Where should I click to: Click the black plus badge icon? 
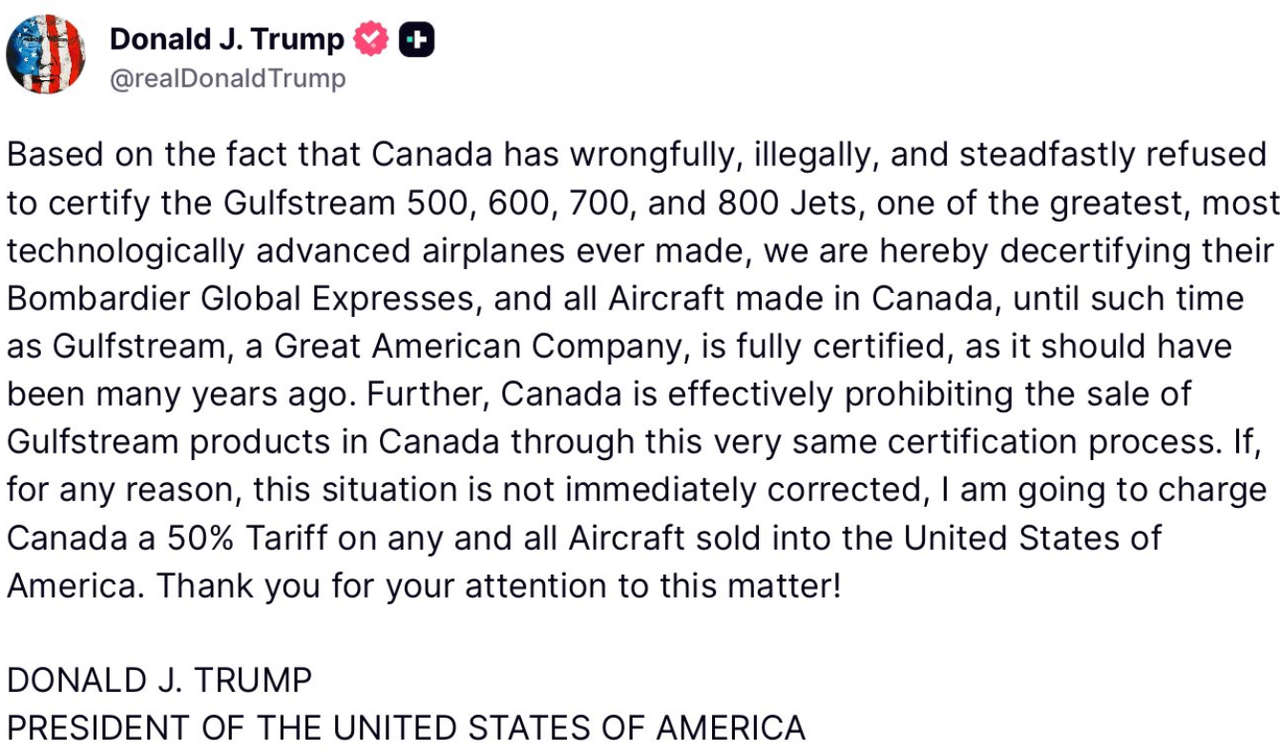point(416,40)
